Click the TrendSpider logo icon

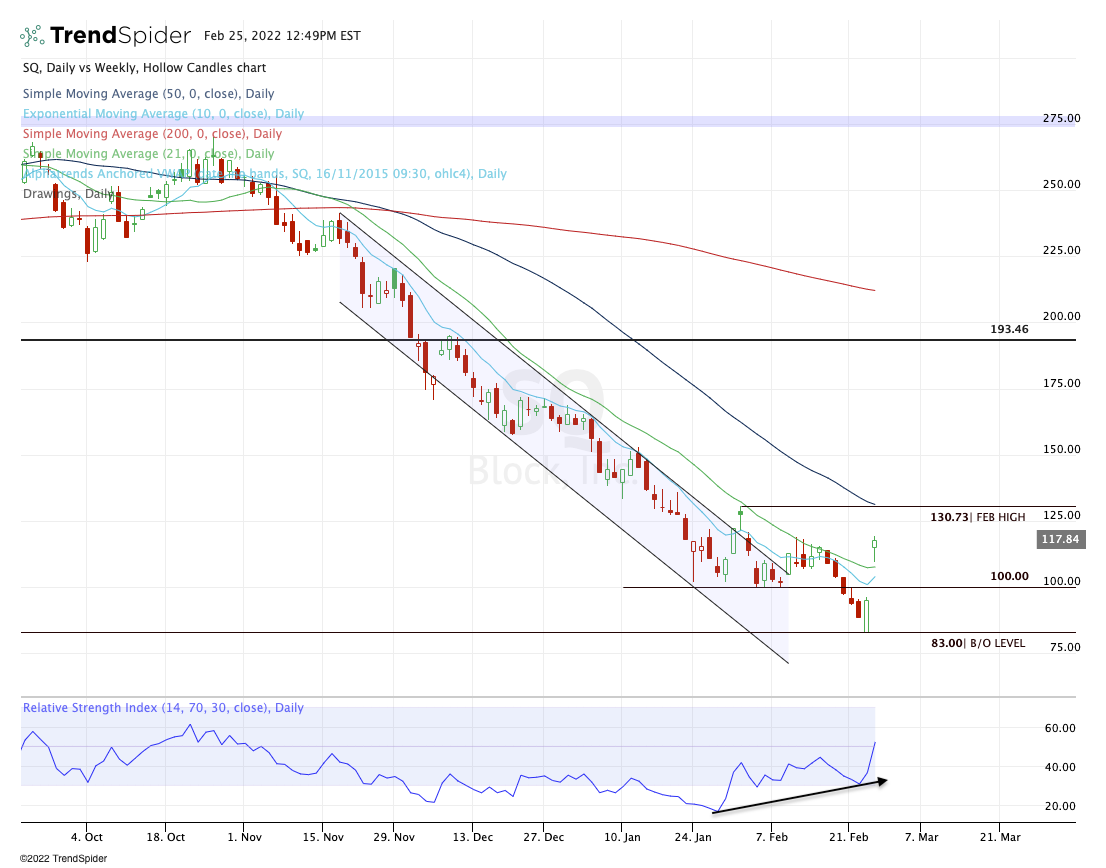pos(32,36)
